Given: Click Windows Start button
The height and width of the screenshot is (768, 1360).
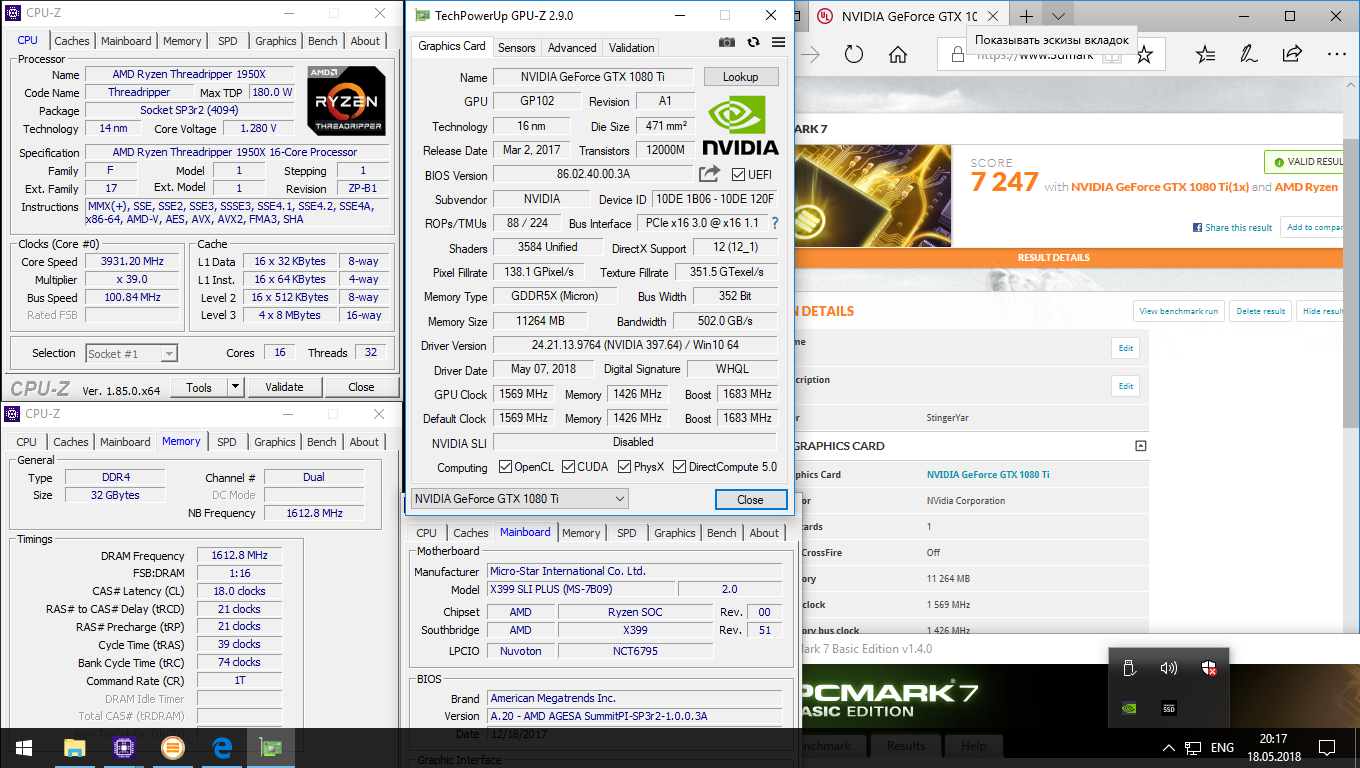Looking at the screenshot, I should (24, 747).
